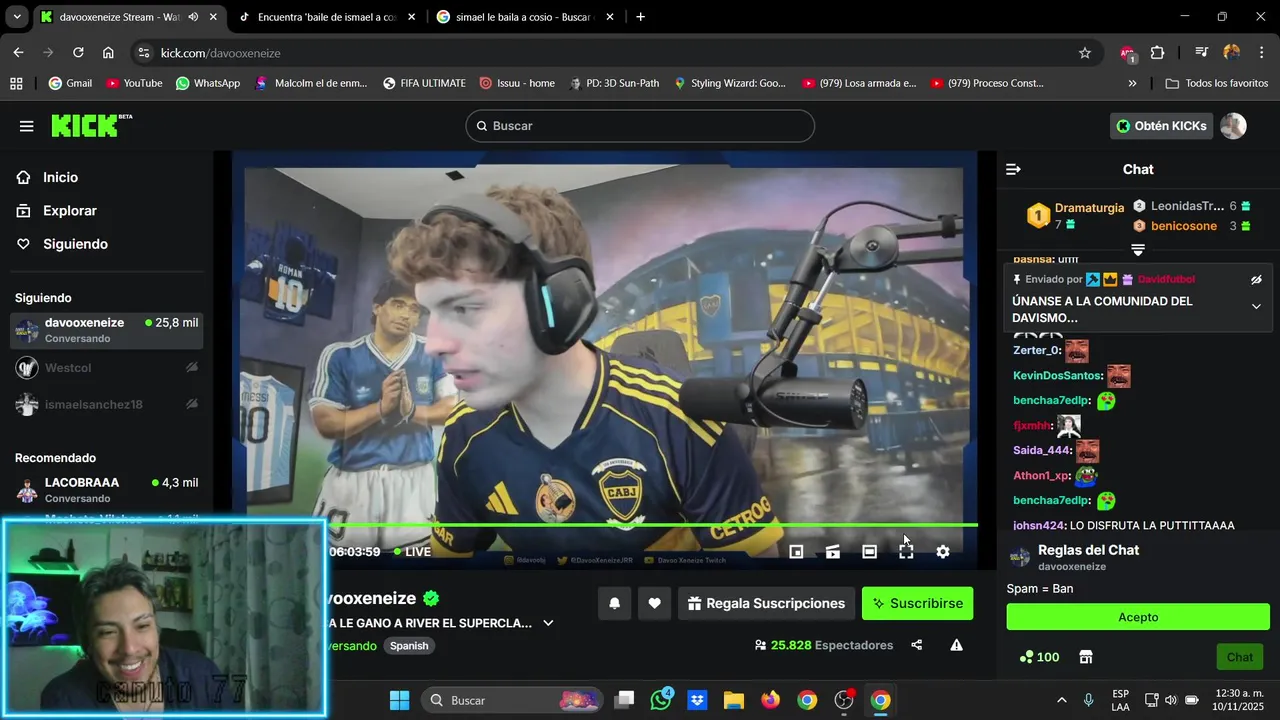Image resolution: width=1280 pixels, height=720 pixels.
Task: Show hidden system tray icons
Action: (1061, 700)
